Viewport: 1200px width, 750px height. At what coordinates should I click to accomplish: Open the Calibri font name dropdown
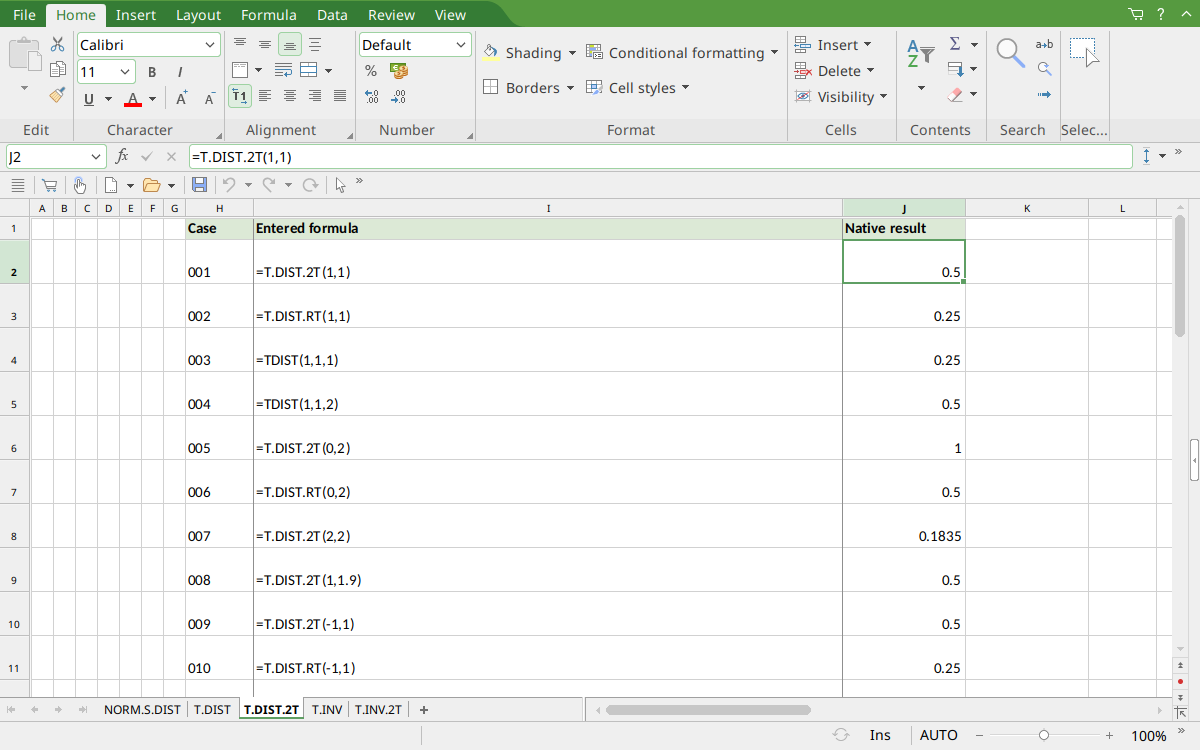click(210, 45)
